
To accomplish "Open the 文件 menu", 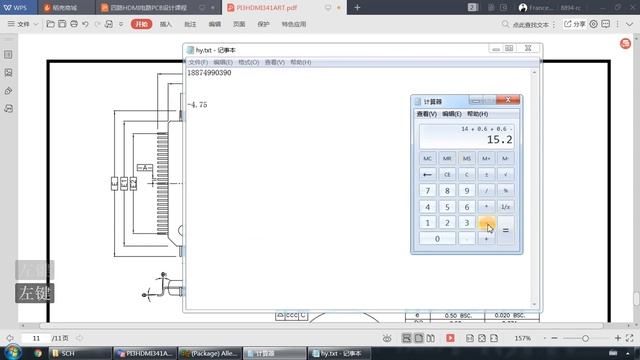I will click(x=22, y=24).
